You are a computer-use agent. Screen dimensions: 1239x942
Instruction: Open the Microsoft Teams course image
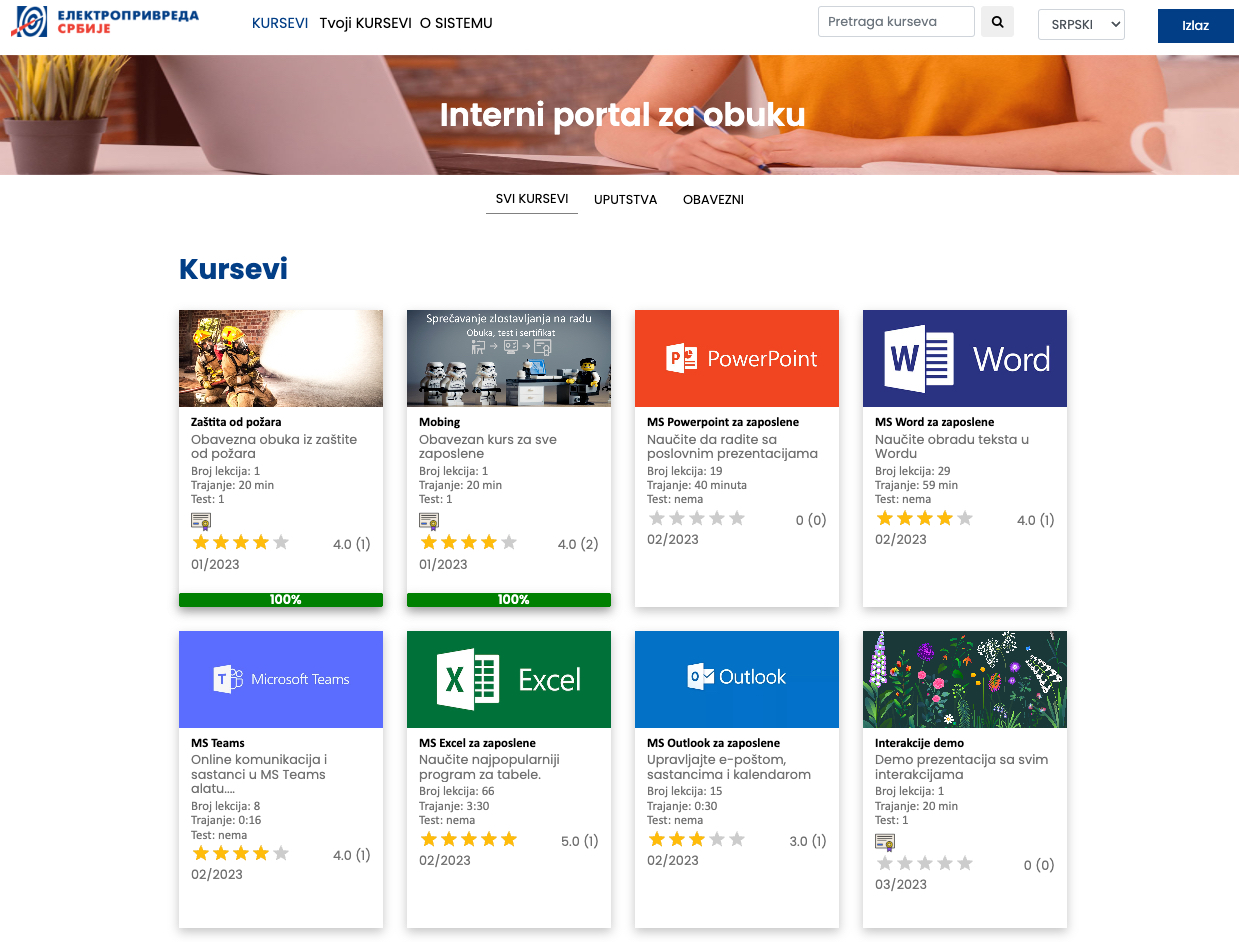[280, 679]
